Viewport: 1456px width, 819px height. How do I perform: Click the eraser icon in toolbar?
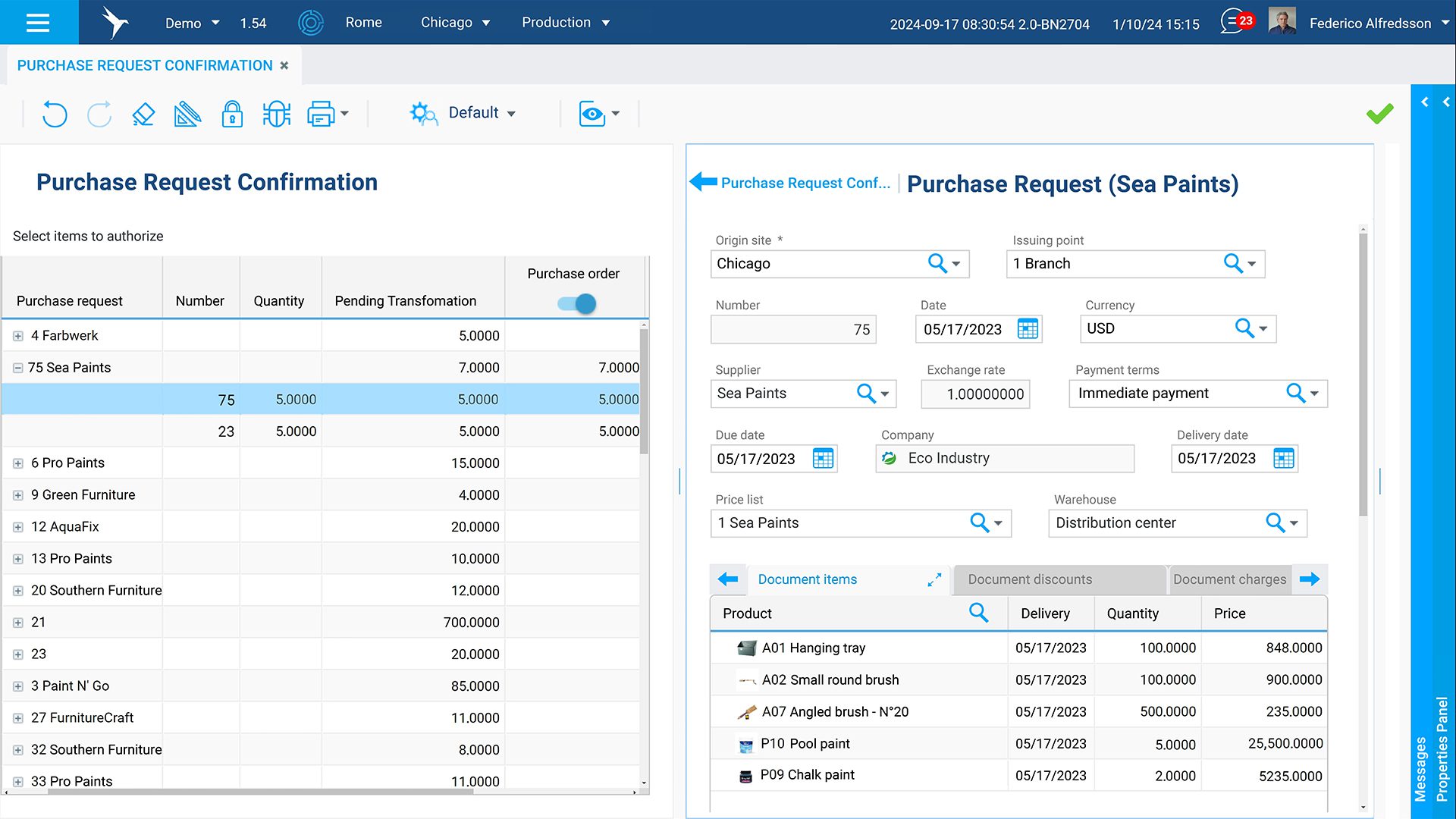point(143,114)
